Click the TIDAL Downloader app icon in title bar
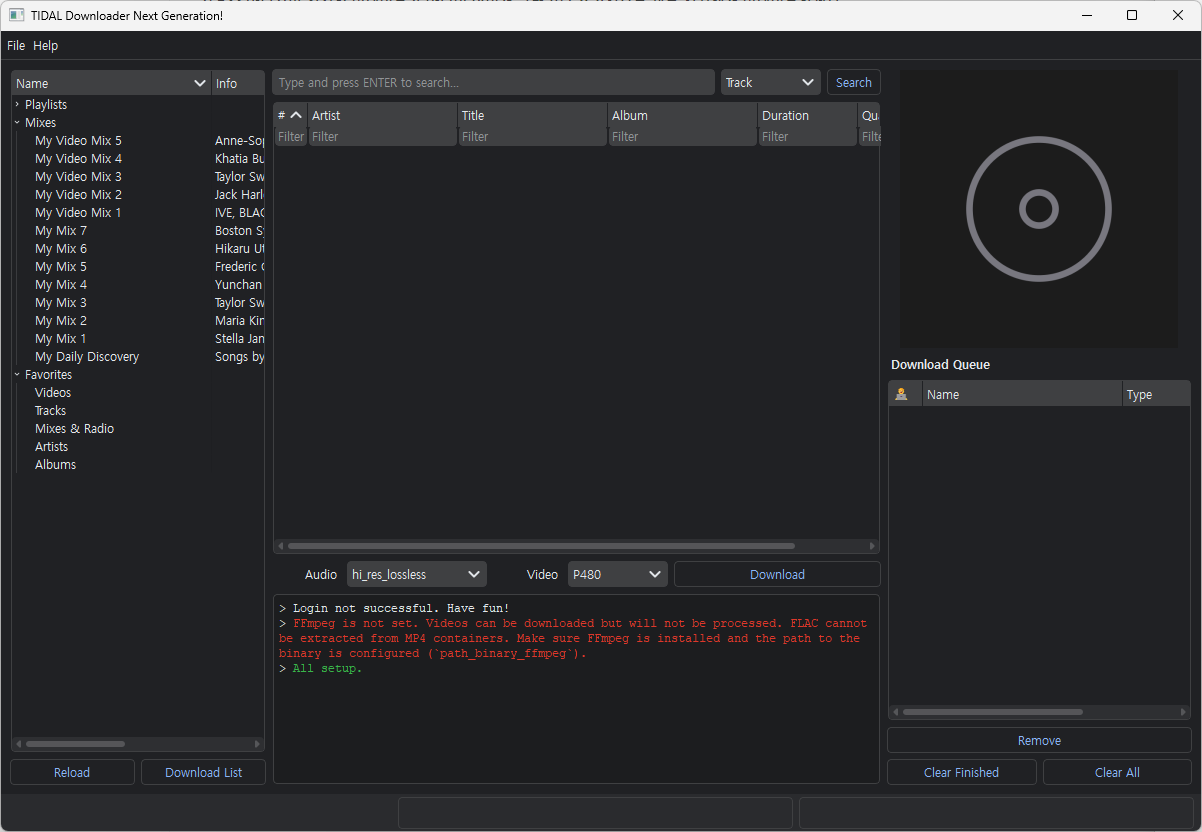Image resolution: width=1202 pixels, height=832 pixels. coord(16,15)
